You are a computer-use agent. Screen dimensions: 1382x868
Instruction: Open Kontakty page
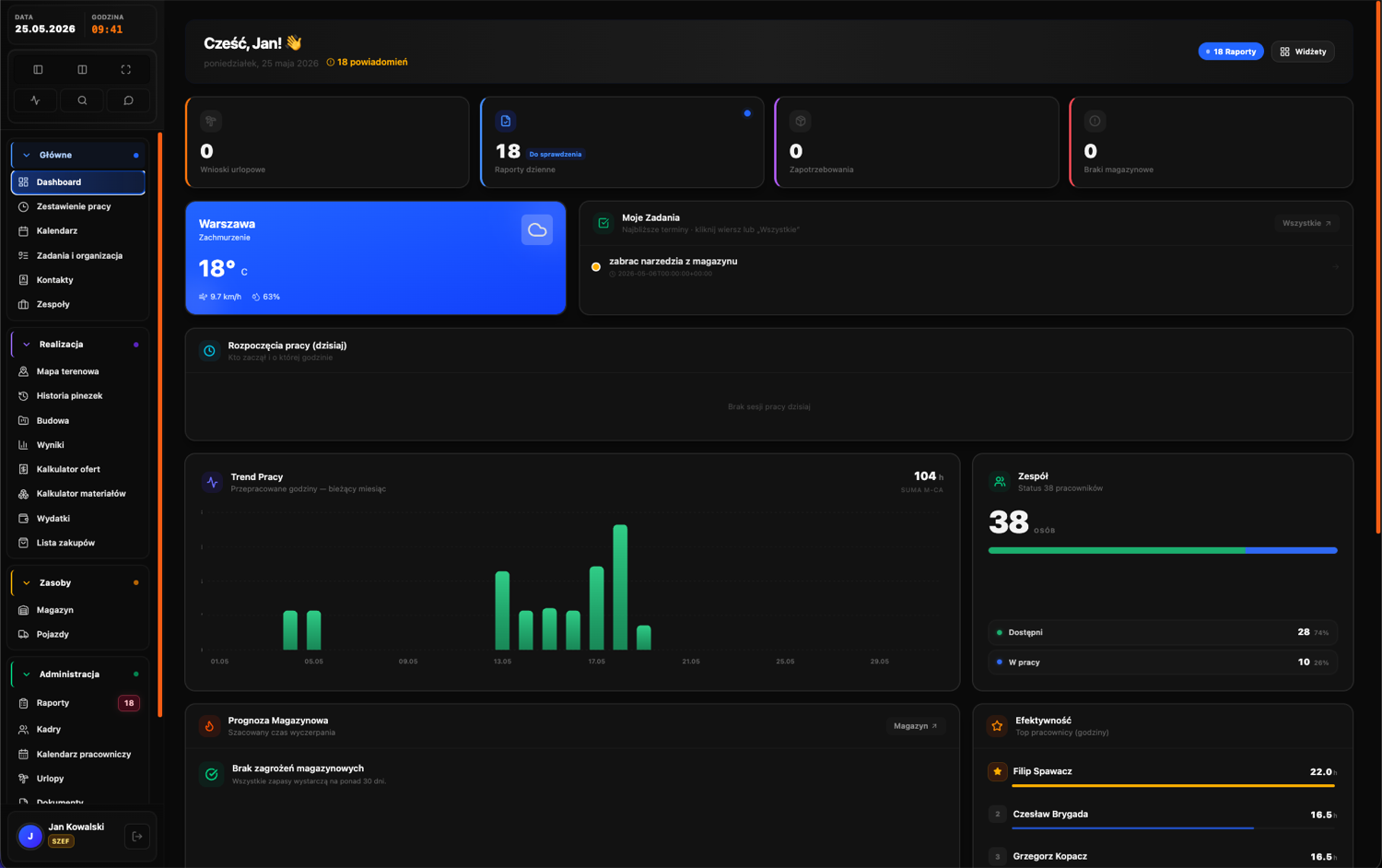78,280
